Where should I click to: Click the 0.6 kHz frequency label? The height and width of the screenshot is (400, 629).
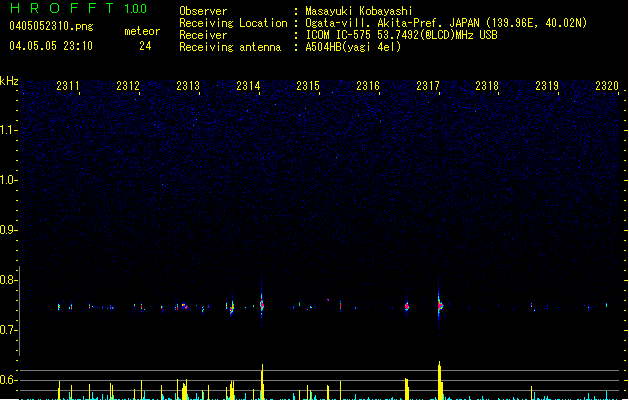coord(9,380)
